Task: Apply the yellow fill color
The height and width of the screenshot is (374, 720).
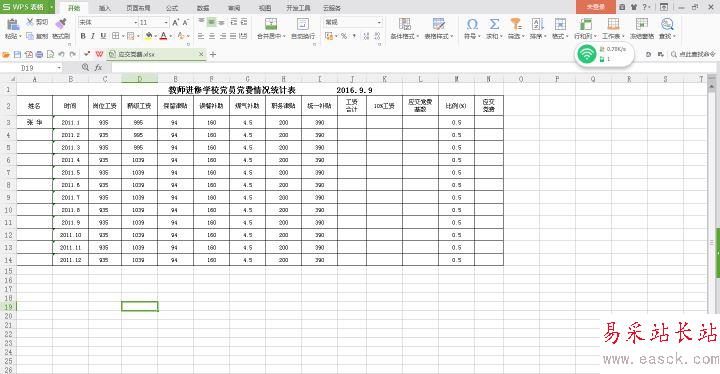Action: click(149, 36)
